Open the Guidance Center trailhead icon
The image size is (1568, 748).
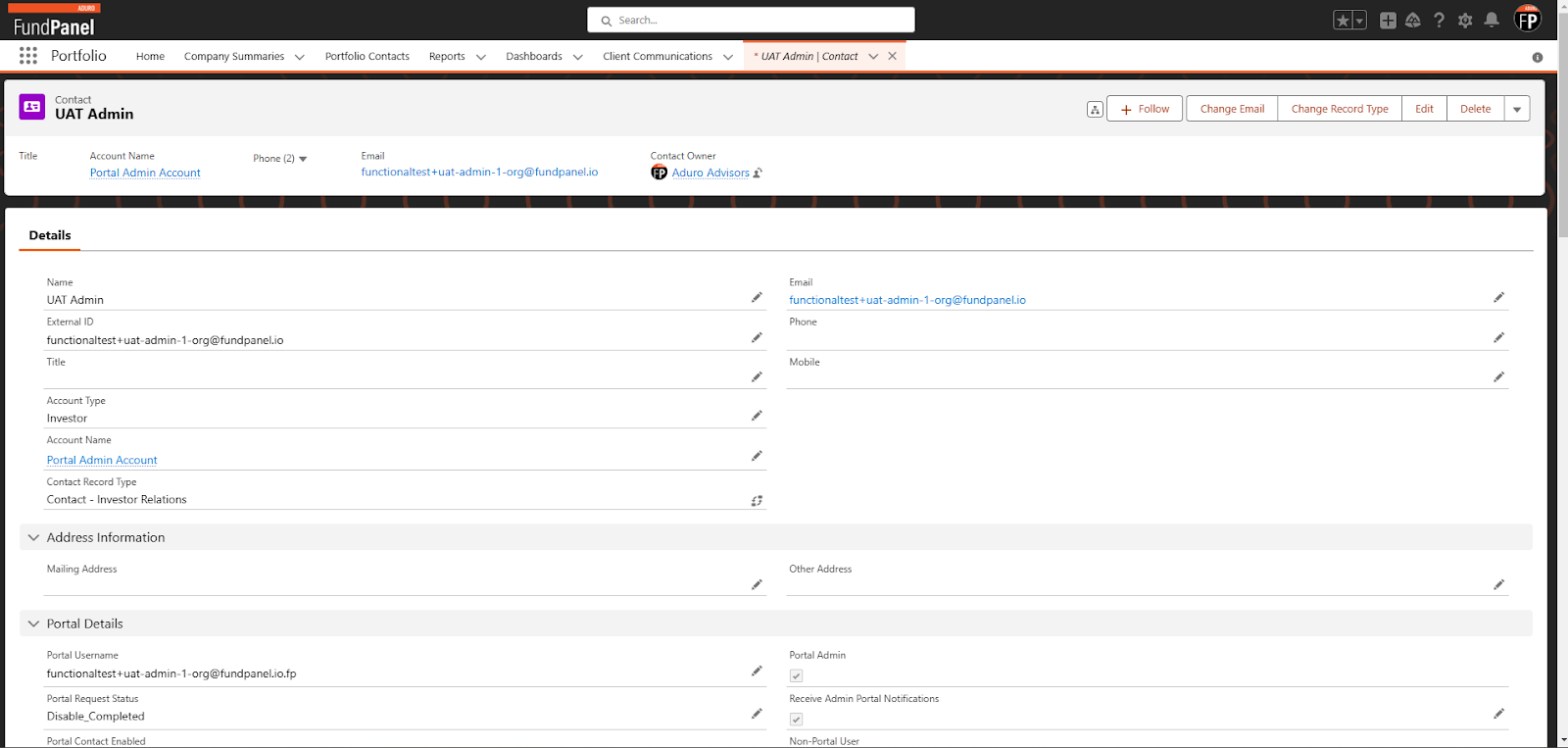click(1413, 21)
